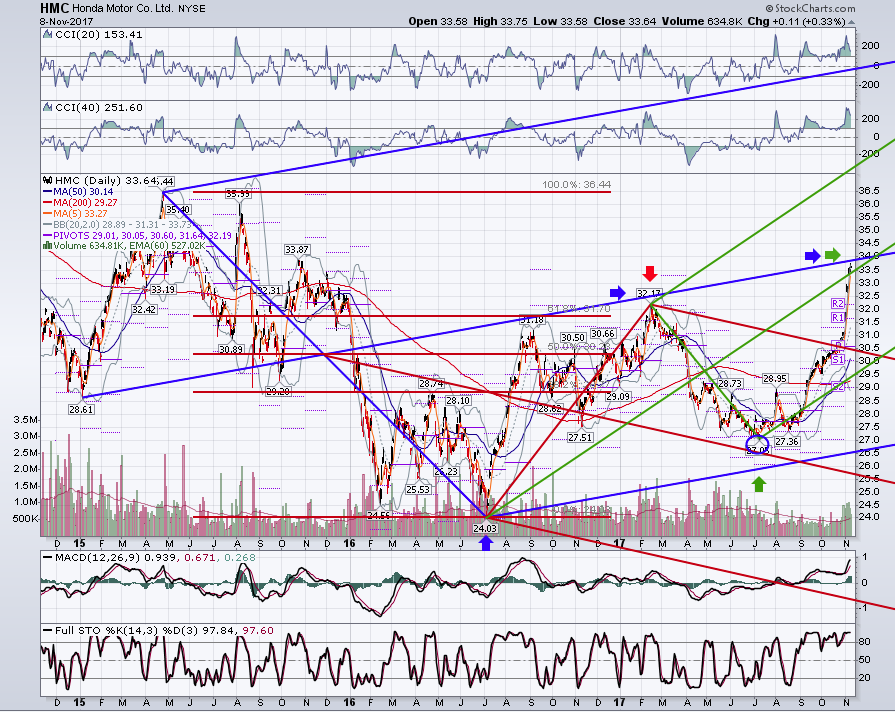Viewport: 895px width, 712px height.
Task: Click the CCI(20) indicator panel icon
Action: [48, 35]
